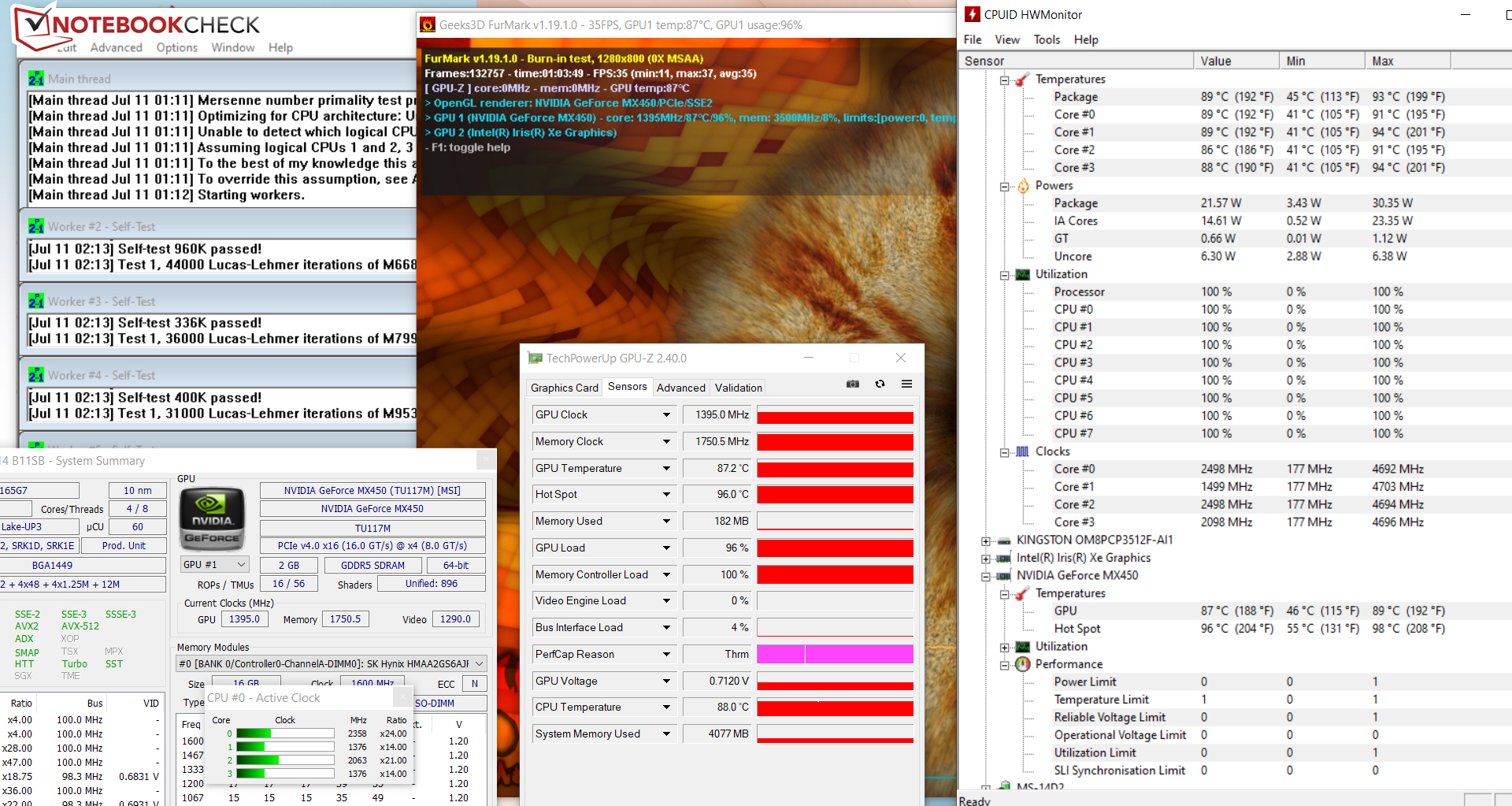Click the NVIDIA GeForce logo thumbnail
This screenshot has width=1512, height=806.
(x=213, y=519)
